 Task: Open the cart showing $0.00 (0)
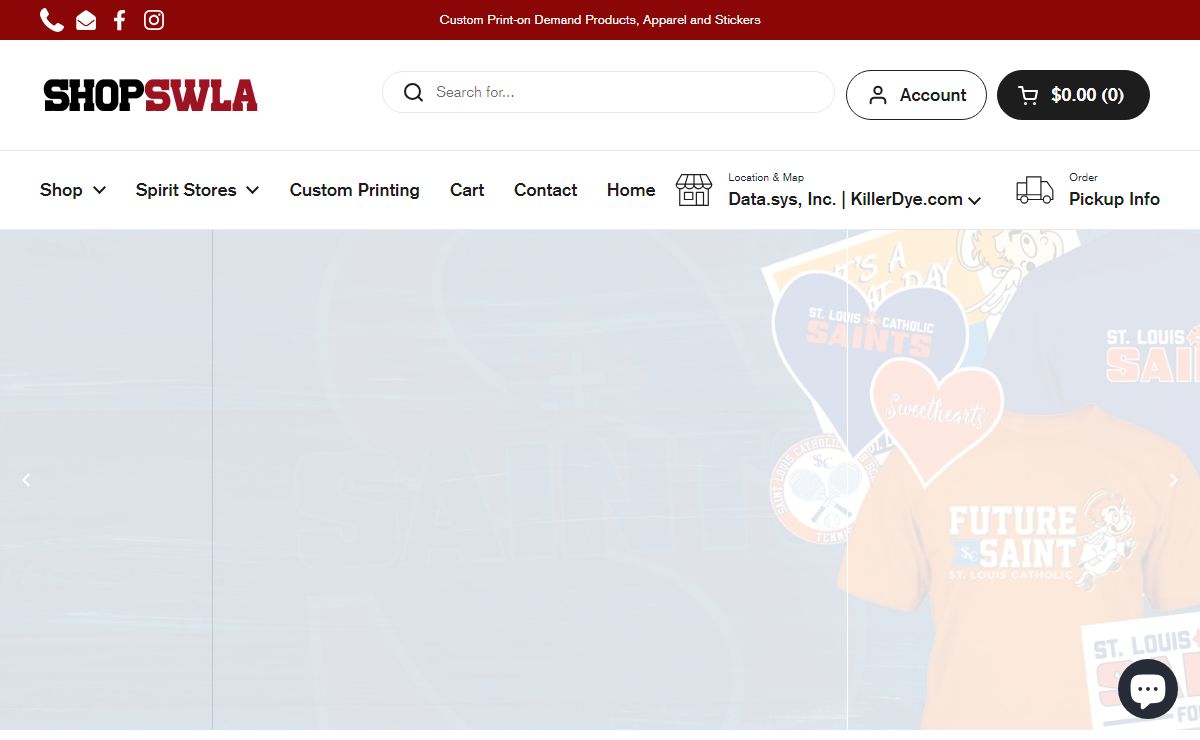1073,95
